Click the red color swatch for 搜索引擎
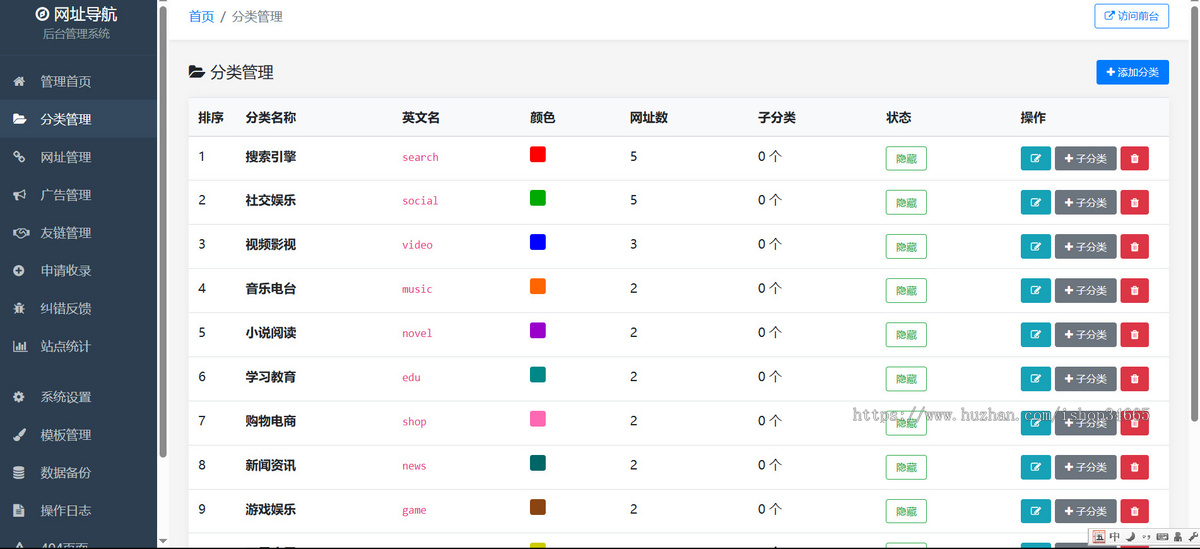The height and width of the screenshot is (549, 1200). point(538,154)
